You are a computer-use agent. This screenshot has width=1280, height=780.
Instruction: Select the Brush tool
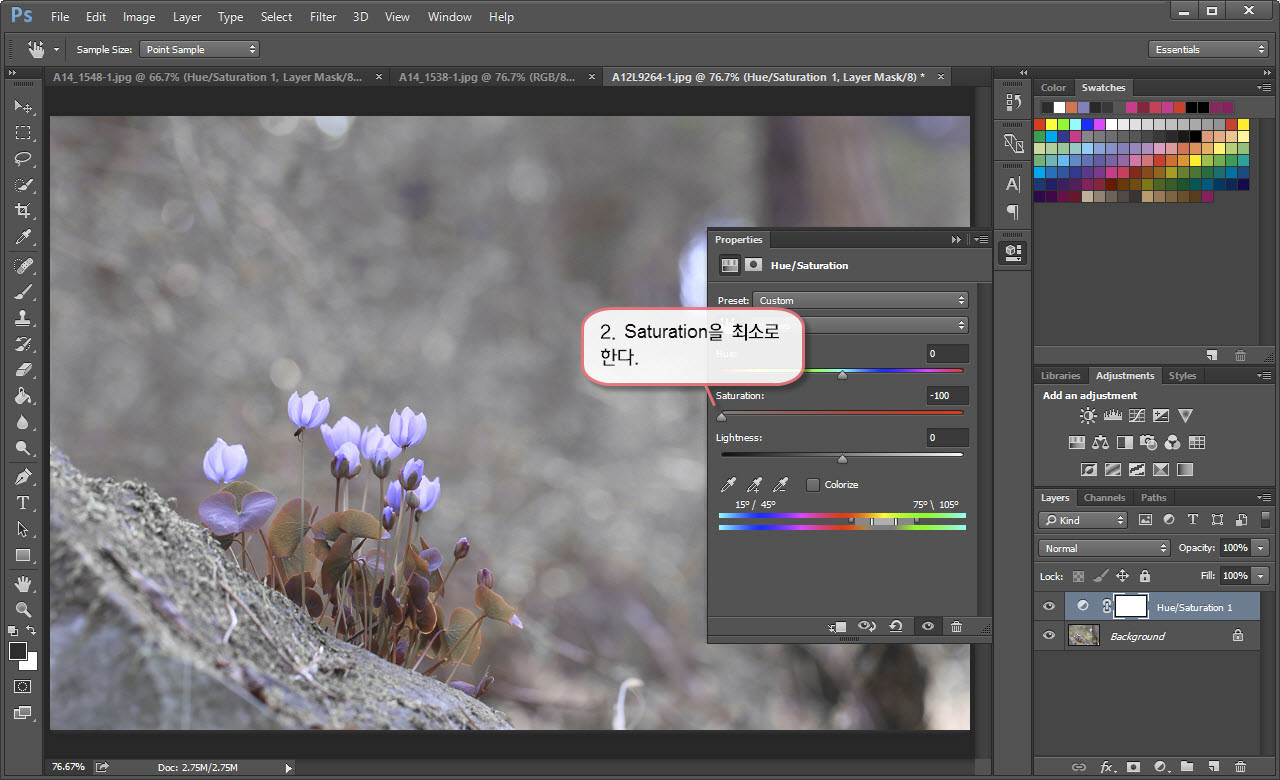[x=23, y=292]
